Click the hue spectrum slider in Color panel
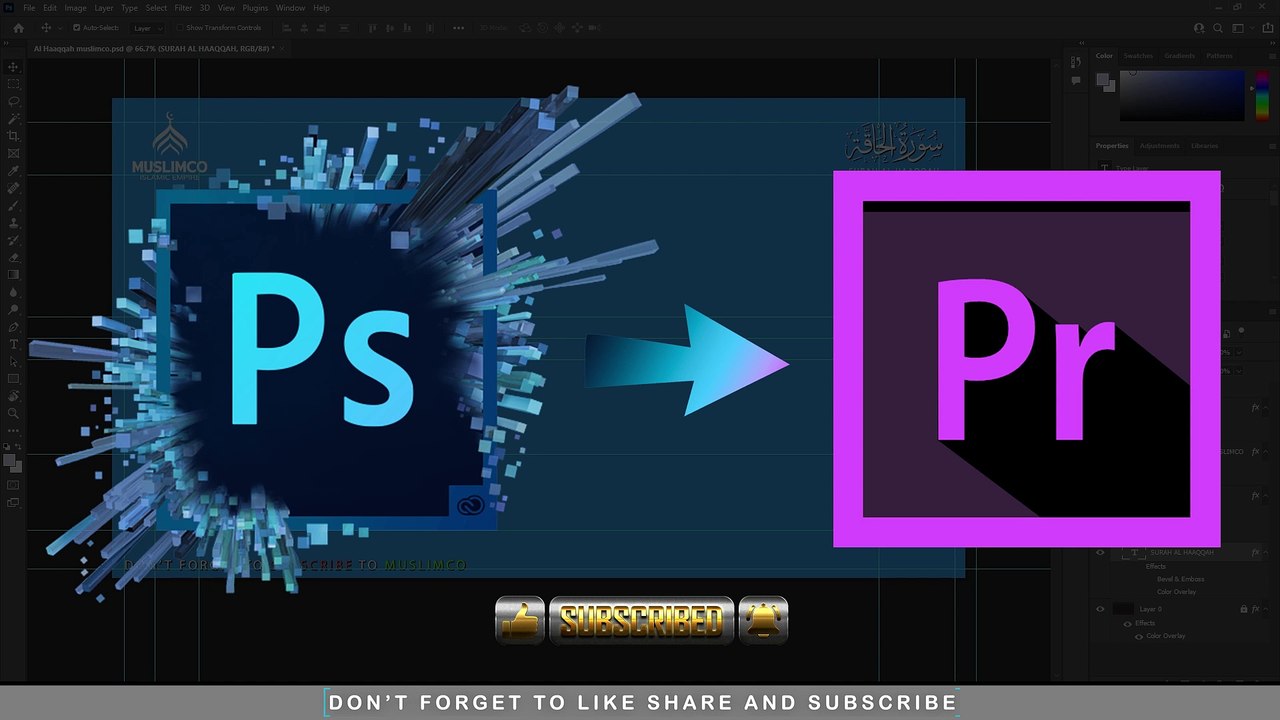Viewport: 1280px width, 720px height. coord(1261,96)
